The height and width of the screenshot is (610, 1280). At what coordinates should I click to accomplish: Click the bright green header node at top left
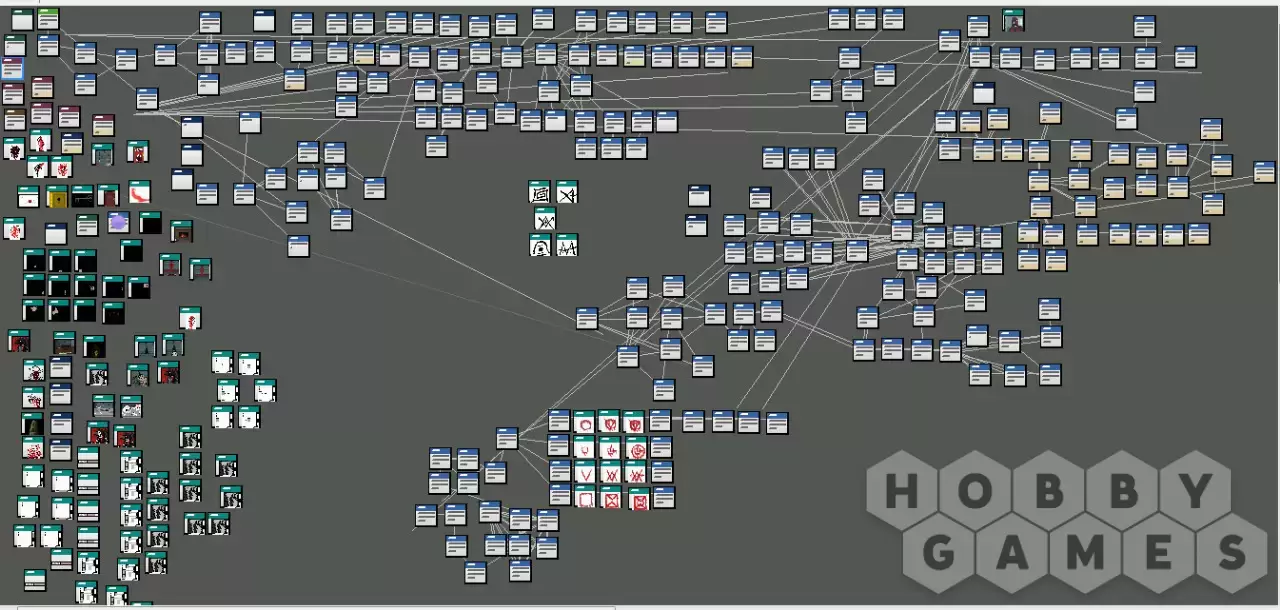[x=48, y=18]
